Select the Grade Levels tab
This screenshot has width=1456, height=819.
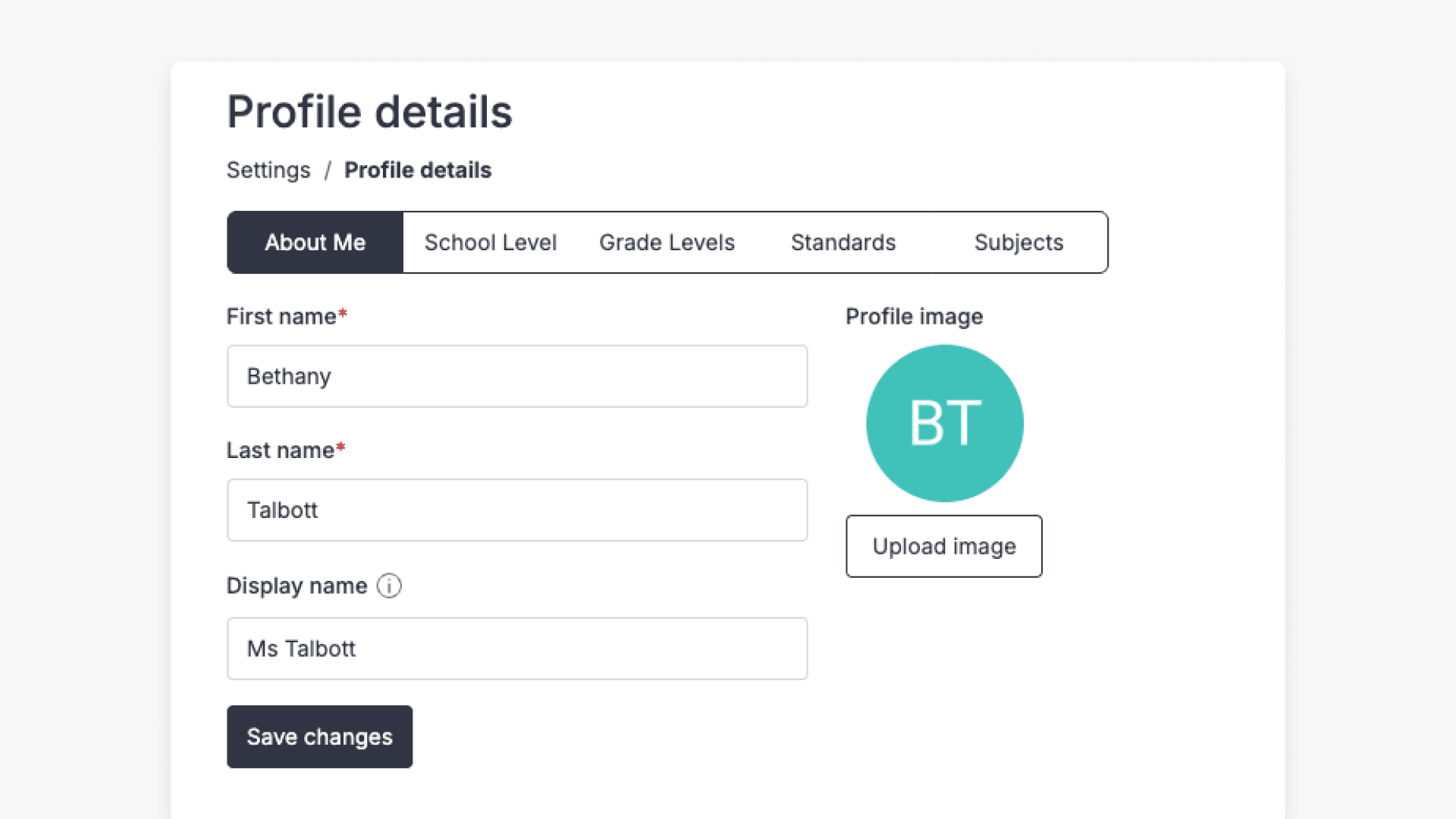[667, 243]
